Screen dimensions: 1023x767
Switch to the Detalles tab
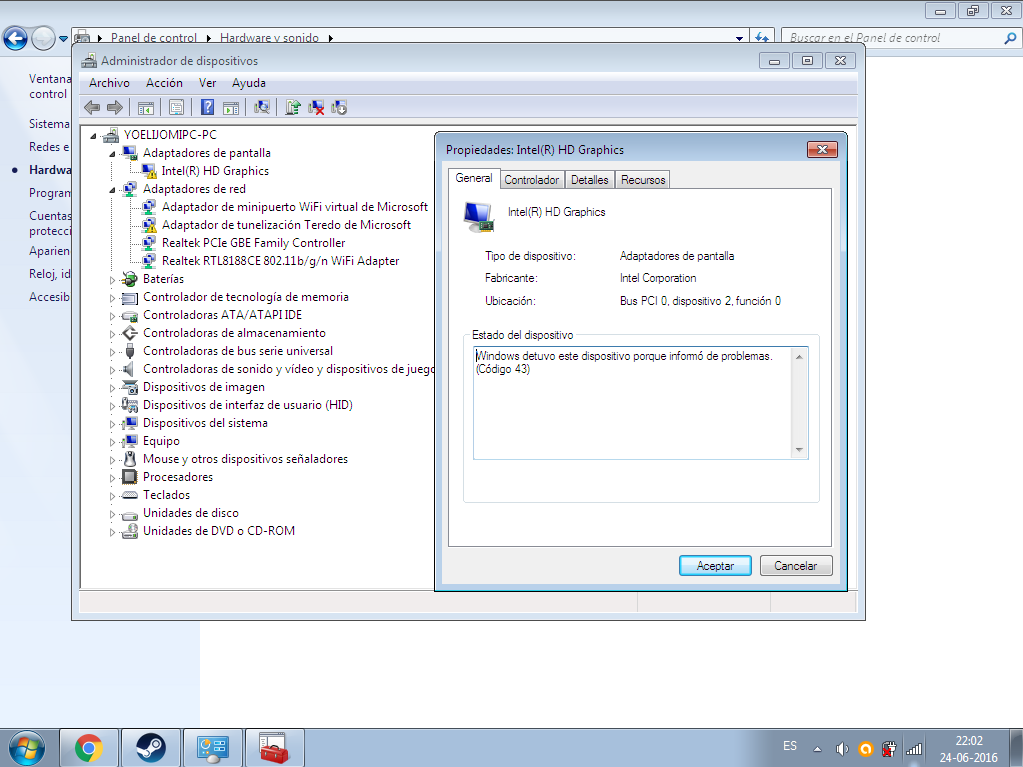589,180
